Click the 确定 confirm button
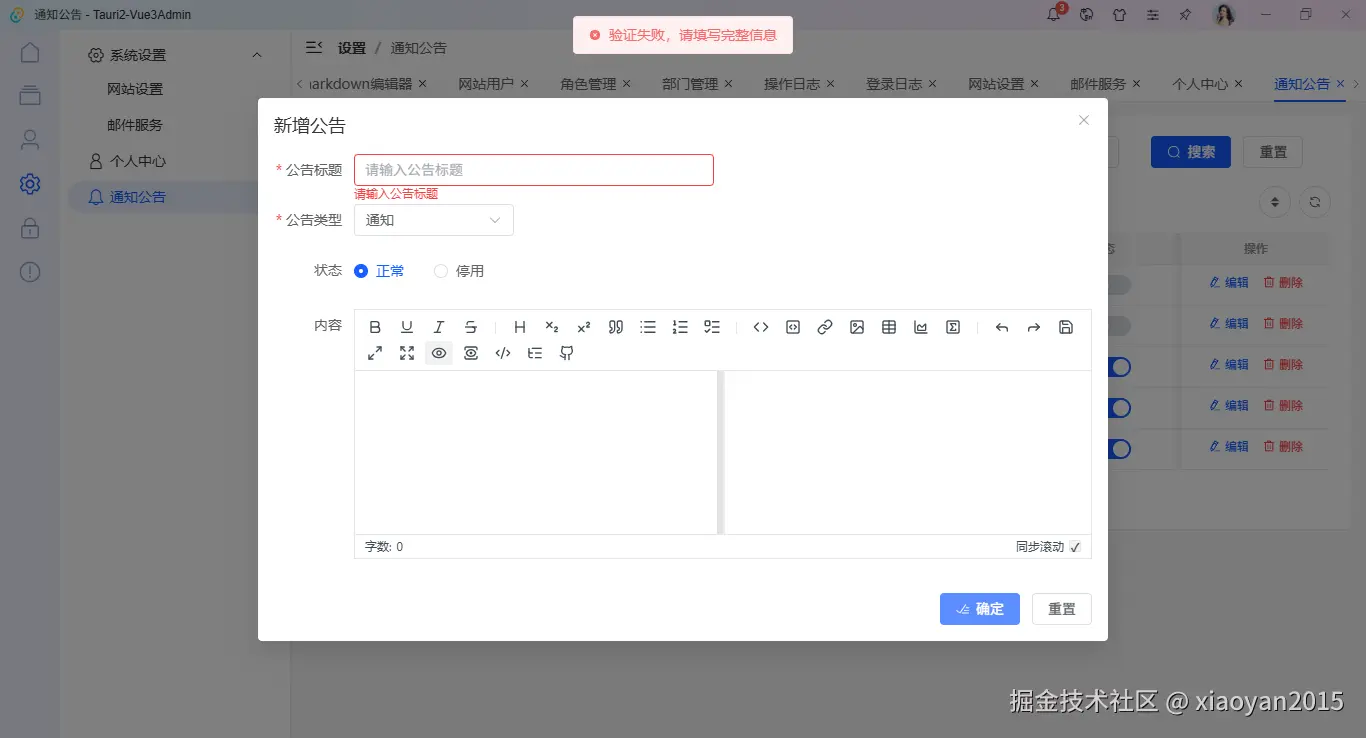The height and width of the screenshot is (738, 1366). click(979, 608)
